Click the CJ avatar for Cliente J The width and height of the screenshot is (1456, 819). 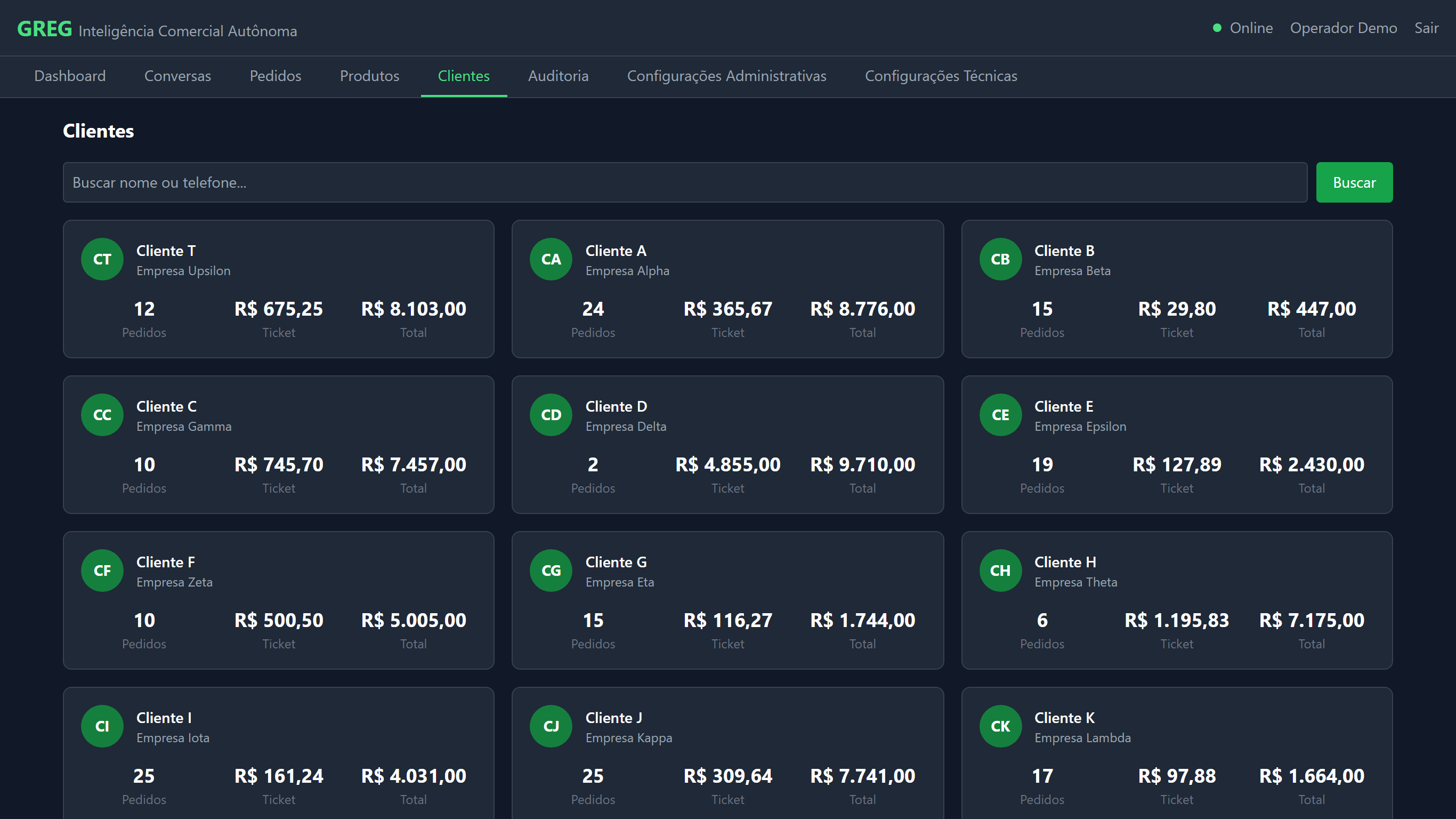[551, 726]
